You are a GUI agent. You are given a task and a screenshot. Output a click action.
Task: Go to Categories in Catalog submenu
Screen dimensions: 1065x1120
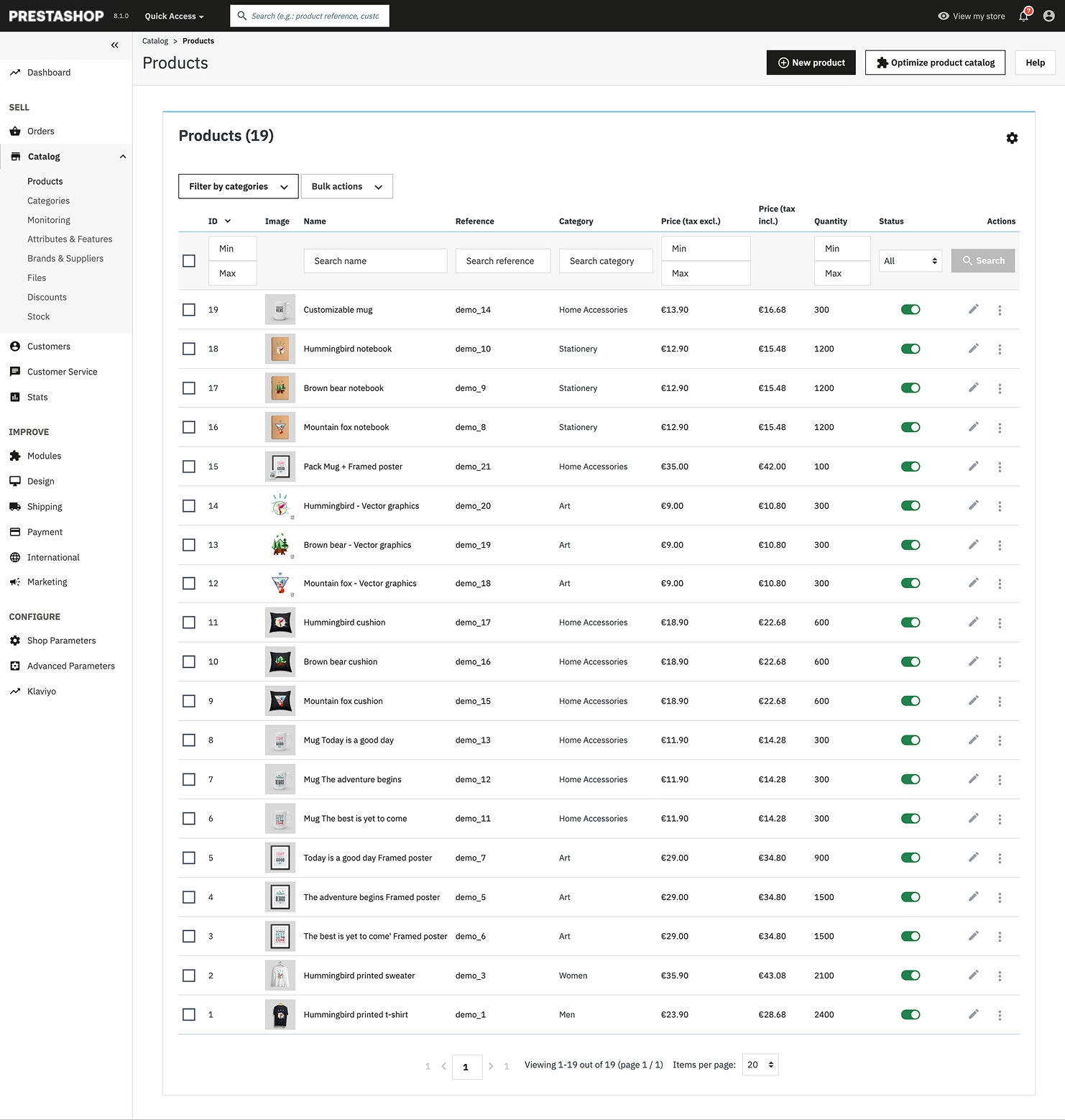pos(49,201)
